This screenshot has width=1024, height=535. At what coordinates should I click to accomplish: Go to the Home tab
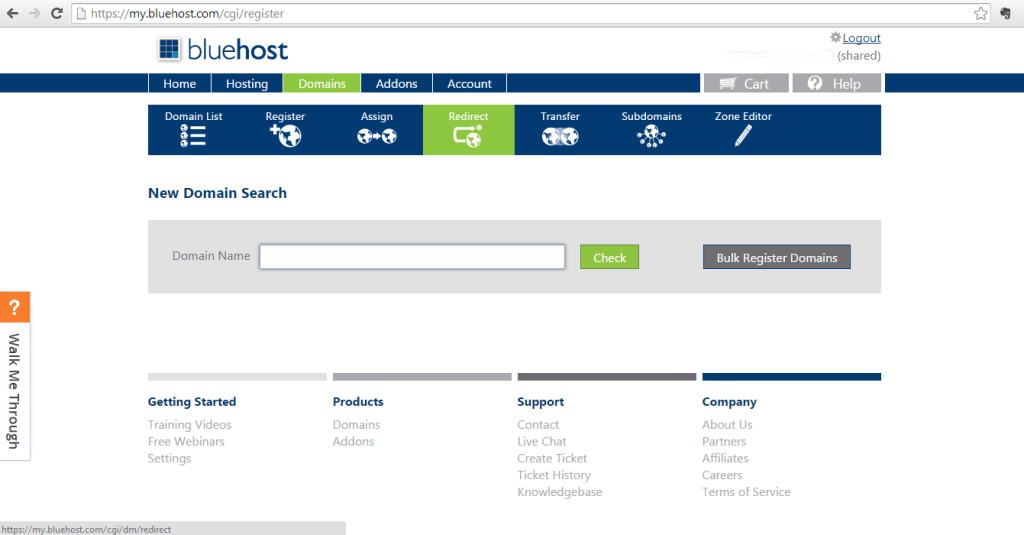pos(180,84)
